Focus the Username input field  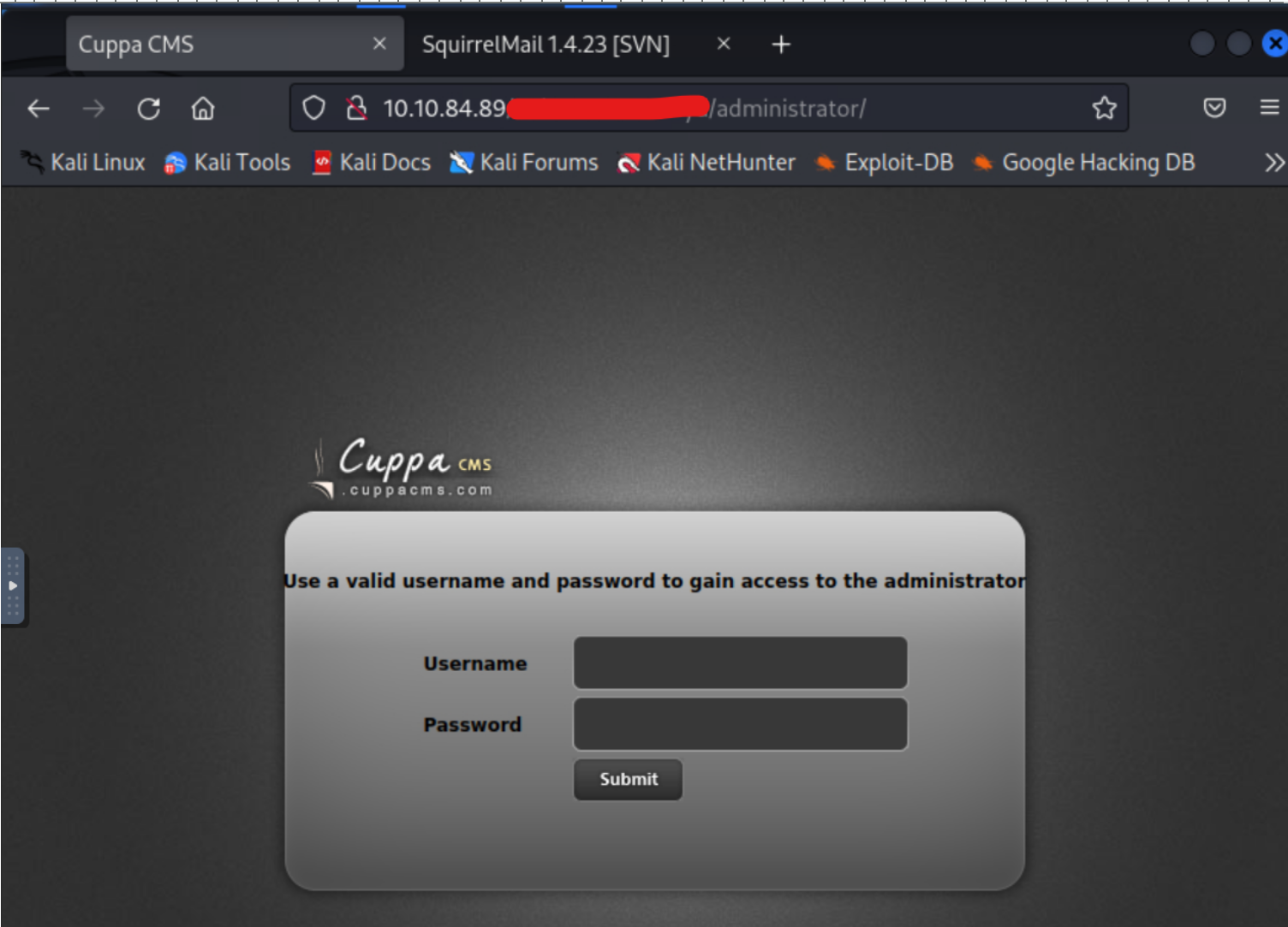tap(740, 663)
